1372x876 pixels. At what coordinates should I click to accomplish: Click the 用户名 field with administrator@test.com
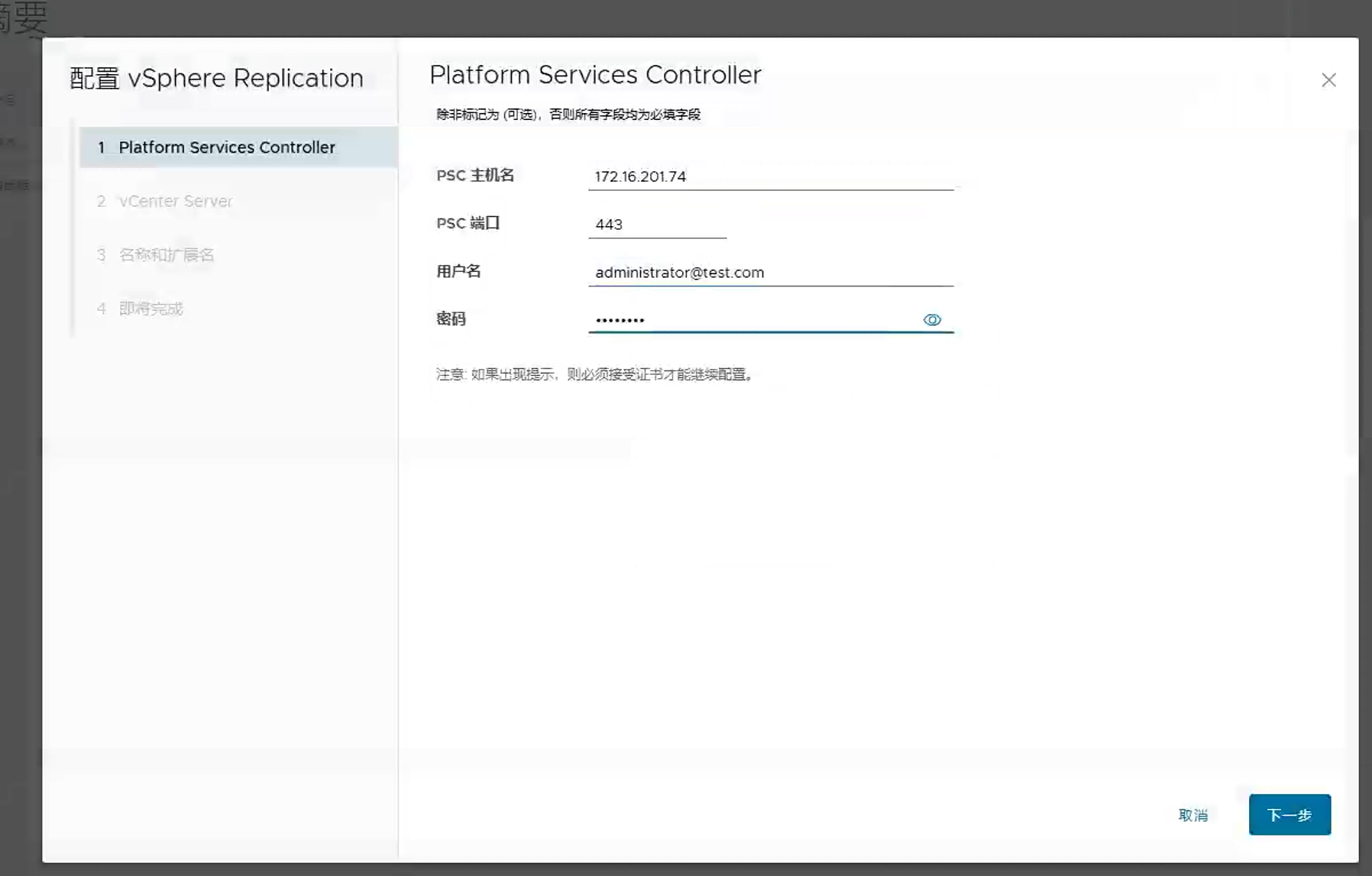(770, 273)
